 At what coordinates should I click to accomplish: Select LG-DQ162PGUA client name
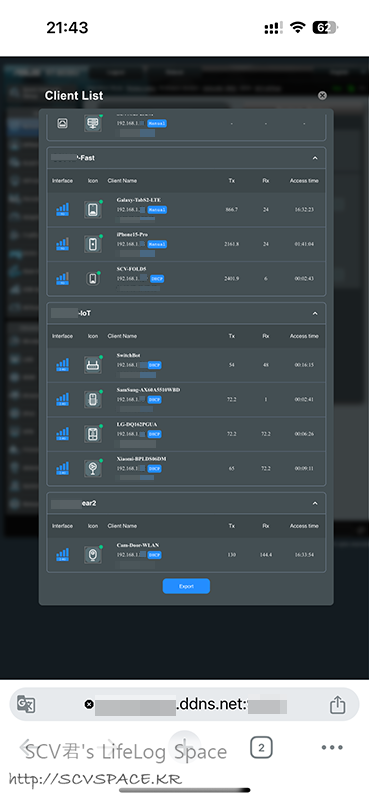click(x=138, y=424)
